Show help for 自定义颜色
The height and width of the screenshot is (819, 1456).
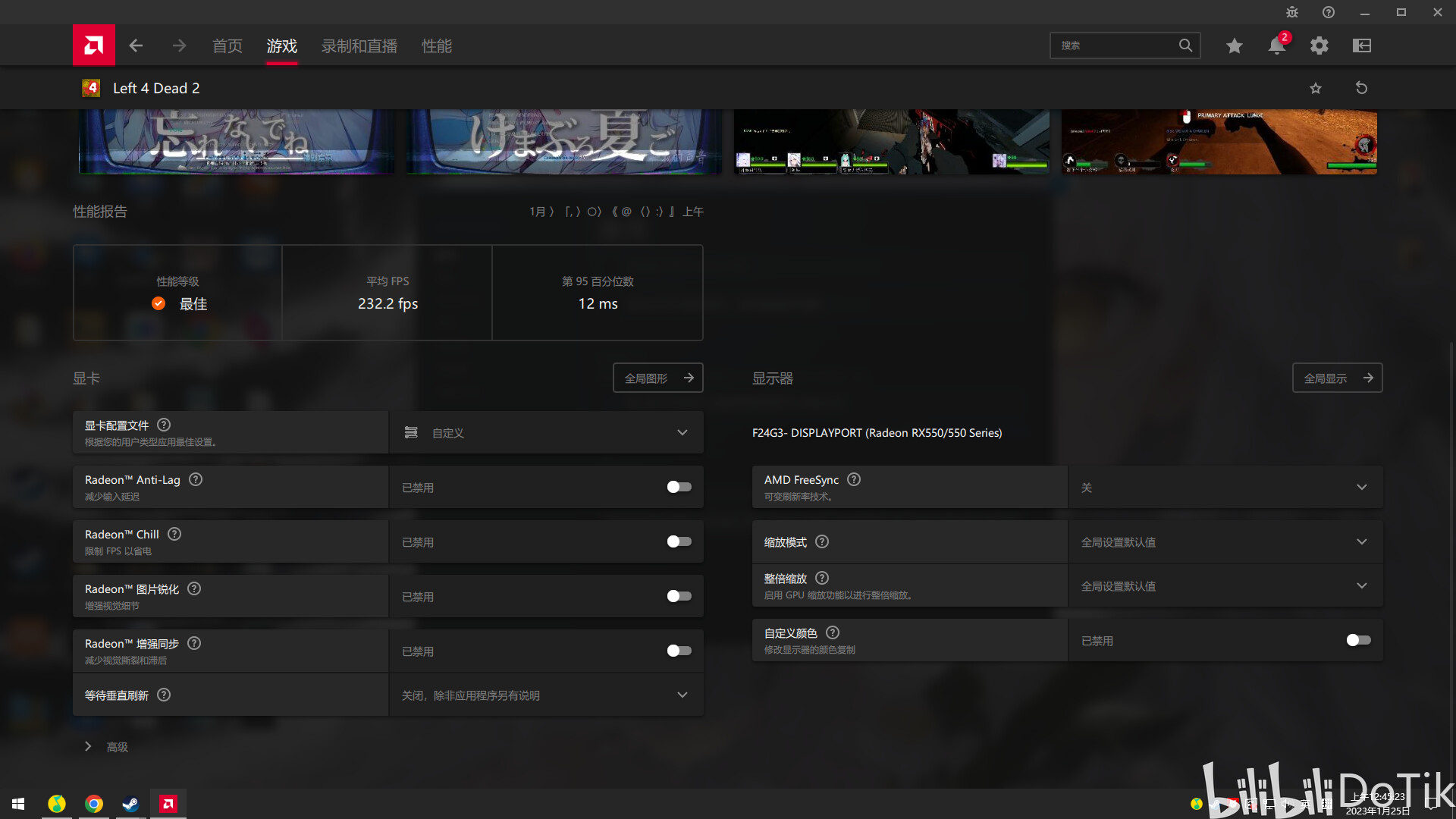pos(833,632)
